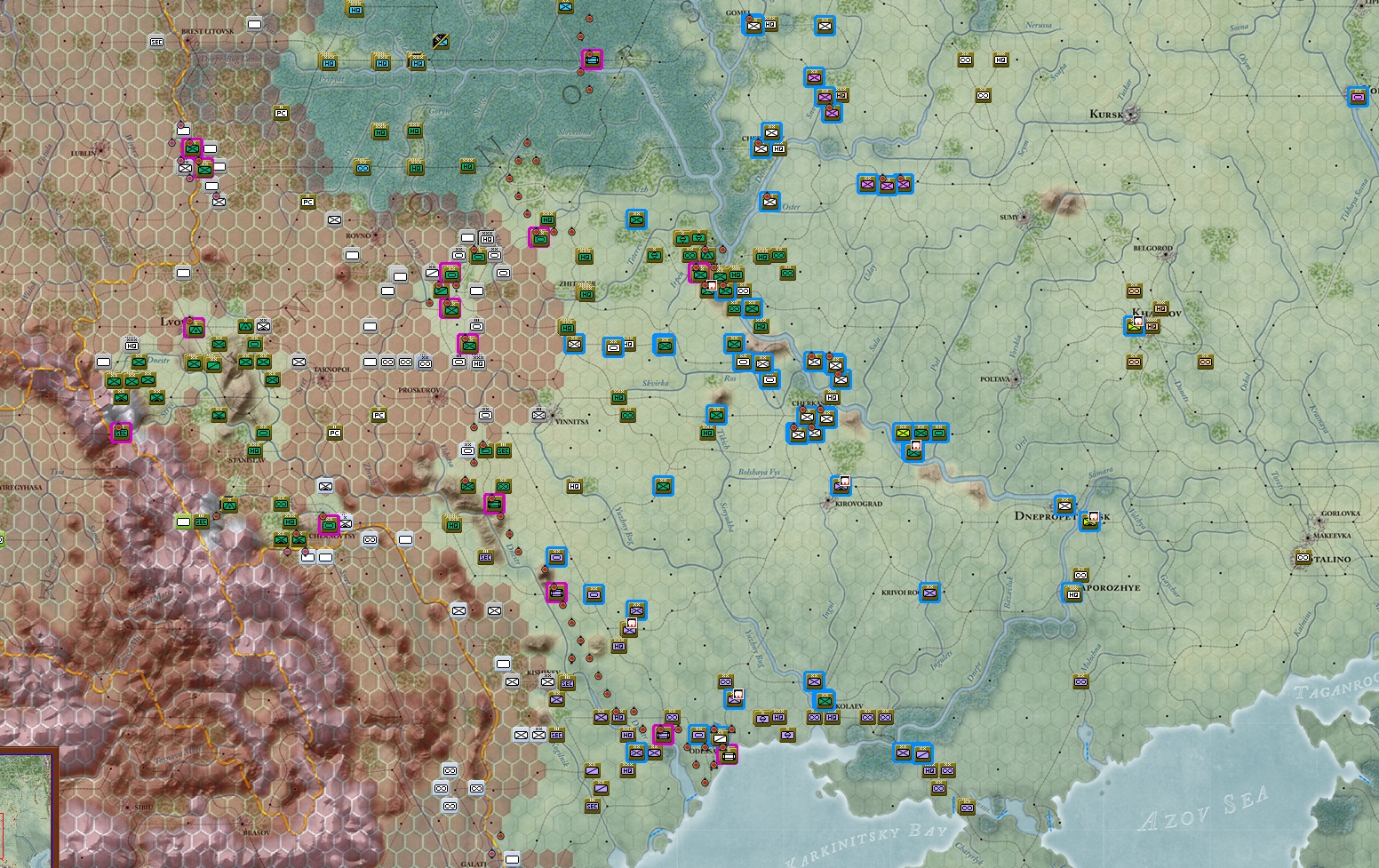
Task: Select the HQ counter beside Gomel
Action: tap(770, 26)
